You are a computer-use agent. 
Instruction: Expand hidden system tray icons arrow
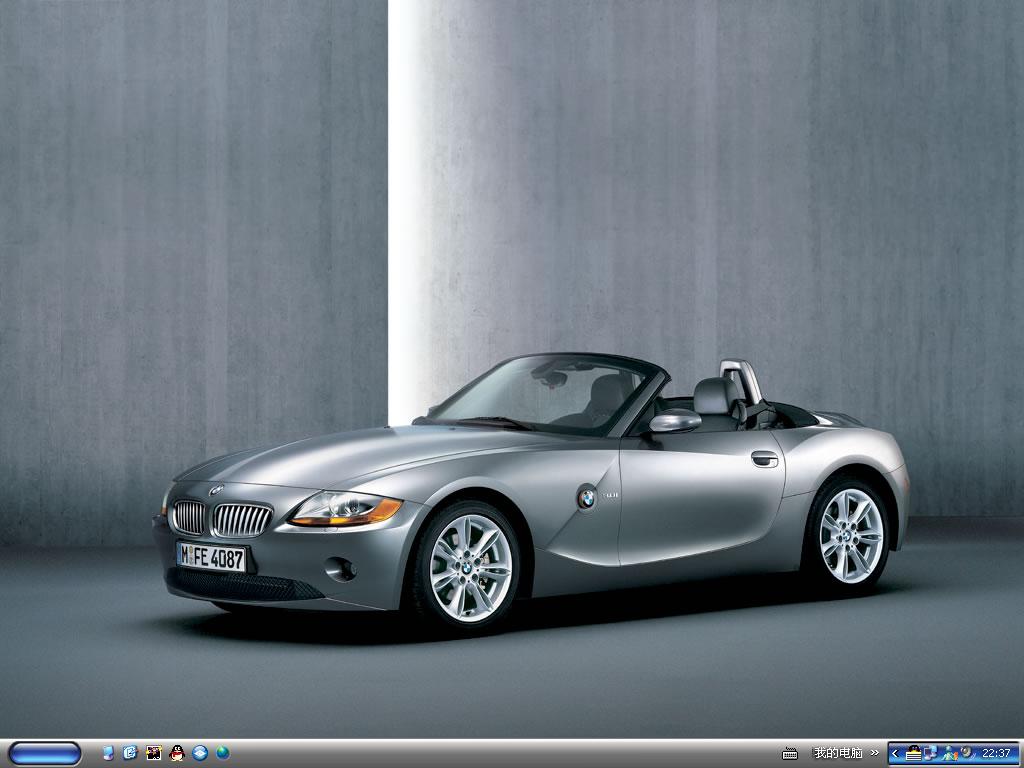896,753
